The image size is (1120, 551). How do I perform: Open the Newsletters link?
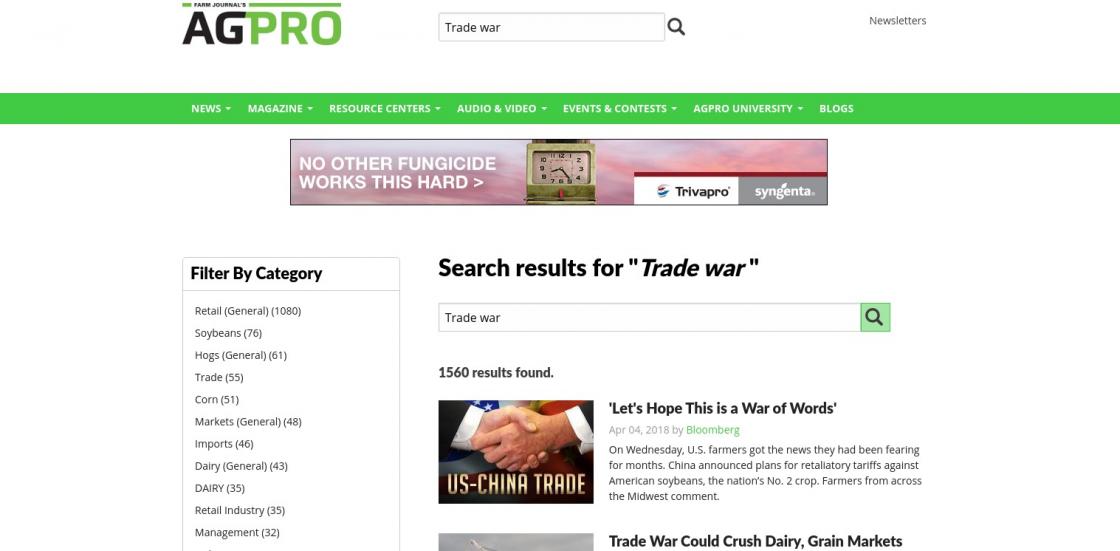[897, 21]
